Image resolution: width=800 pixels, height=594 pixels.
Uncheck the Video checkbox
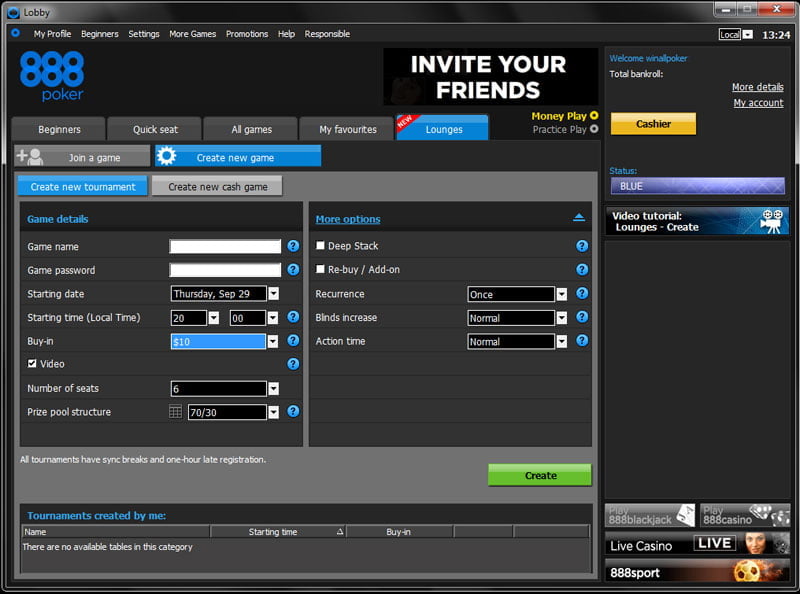pos(32,363)
